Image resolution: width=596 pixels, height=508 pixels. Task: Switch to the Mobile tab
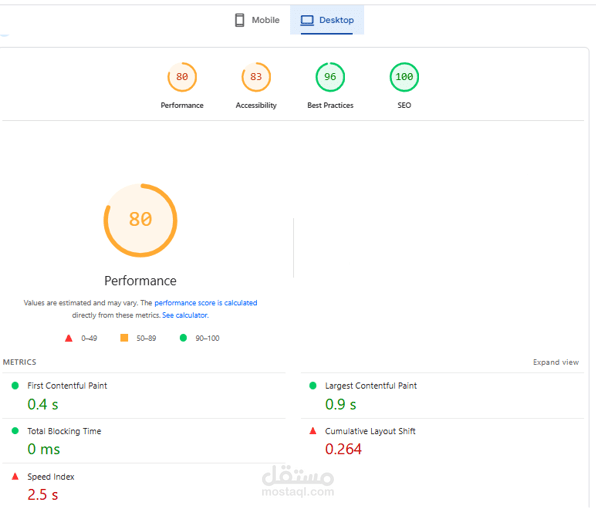pos(257,20)
